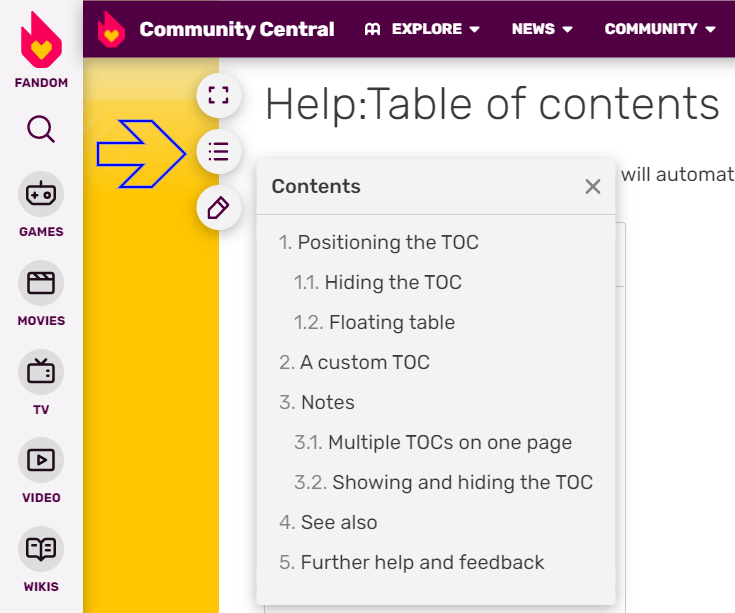735x613 pixels.
Task: Go to A custom TOC section
Action: tap(354, 362)
